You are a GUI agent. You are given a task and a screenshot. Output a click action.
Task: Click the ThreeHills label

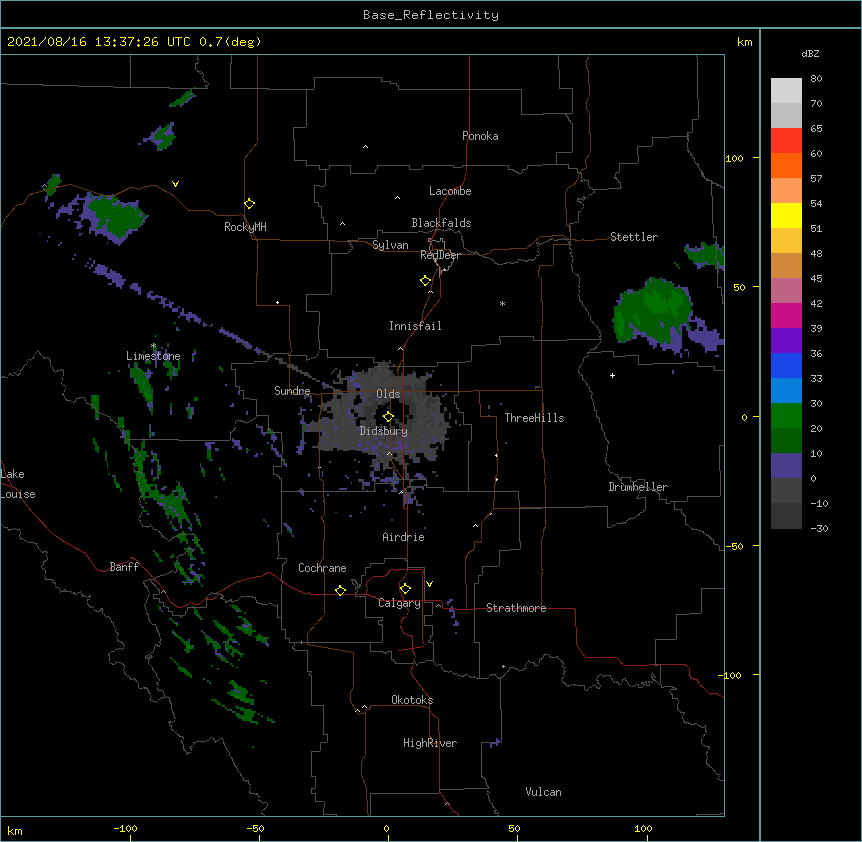click(534, 418)
